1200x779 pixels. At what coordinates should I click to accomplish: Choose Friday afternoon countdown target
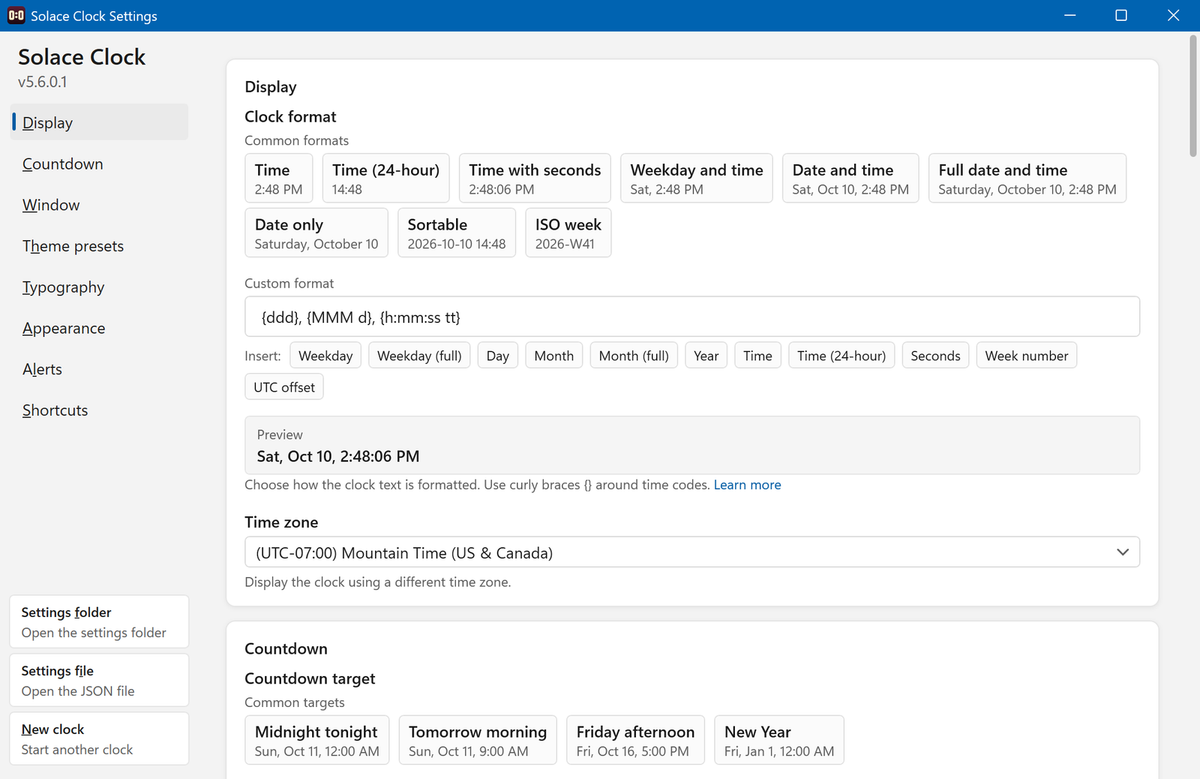pyautogui.click(x=635, y=741)
